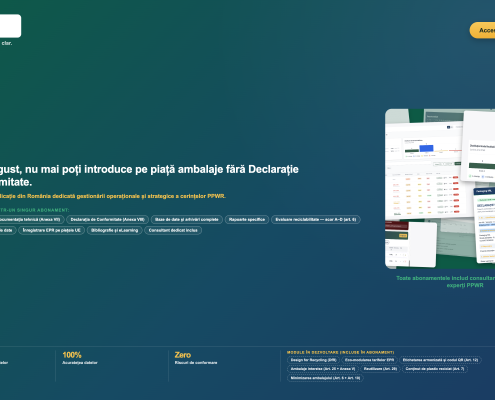Click the Înregistrare EPR pe piețele UE tag
Viewport: 495px width, 400px height.
coord(52,230)
